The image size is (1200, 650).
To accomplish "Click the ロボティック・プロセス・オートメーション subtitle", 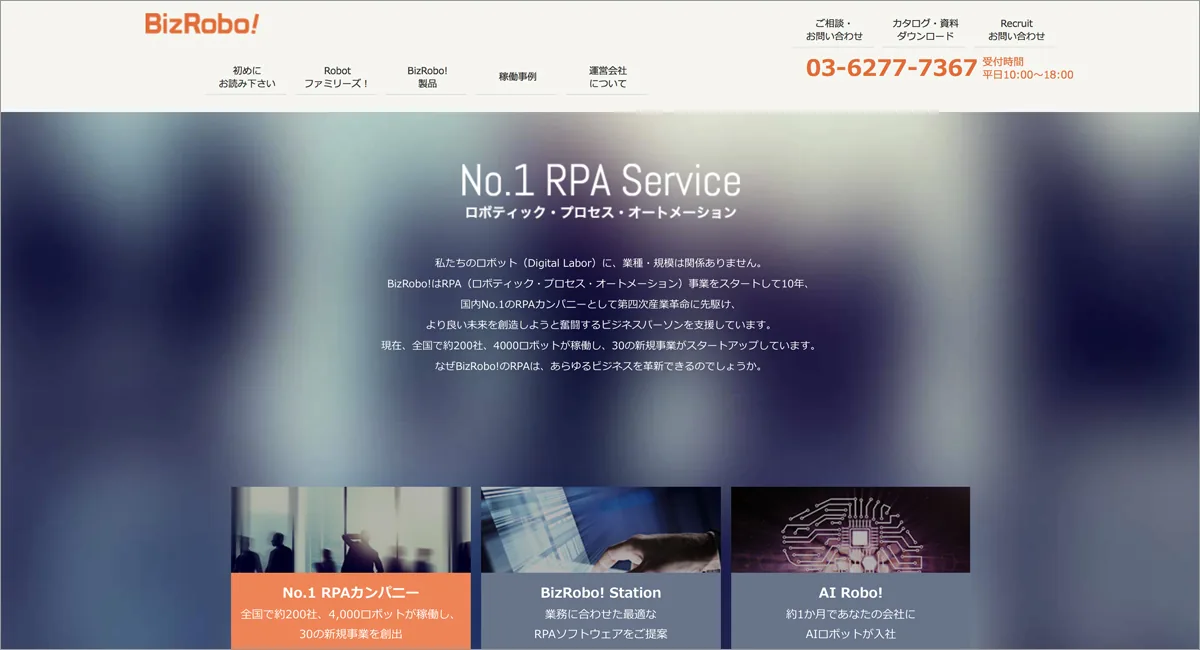I will click(x=600, y=212).
